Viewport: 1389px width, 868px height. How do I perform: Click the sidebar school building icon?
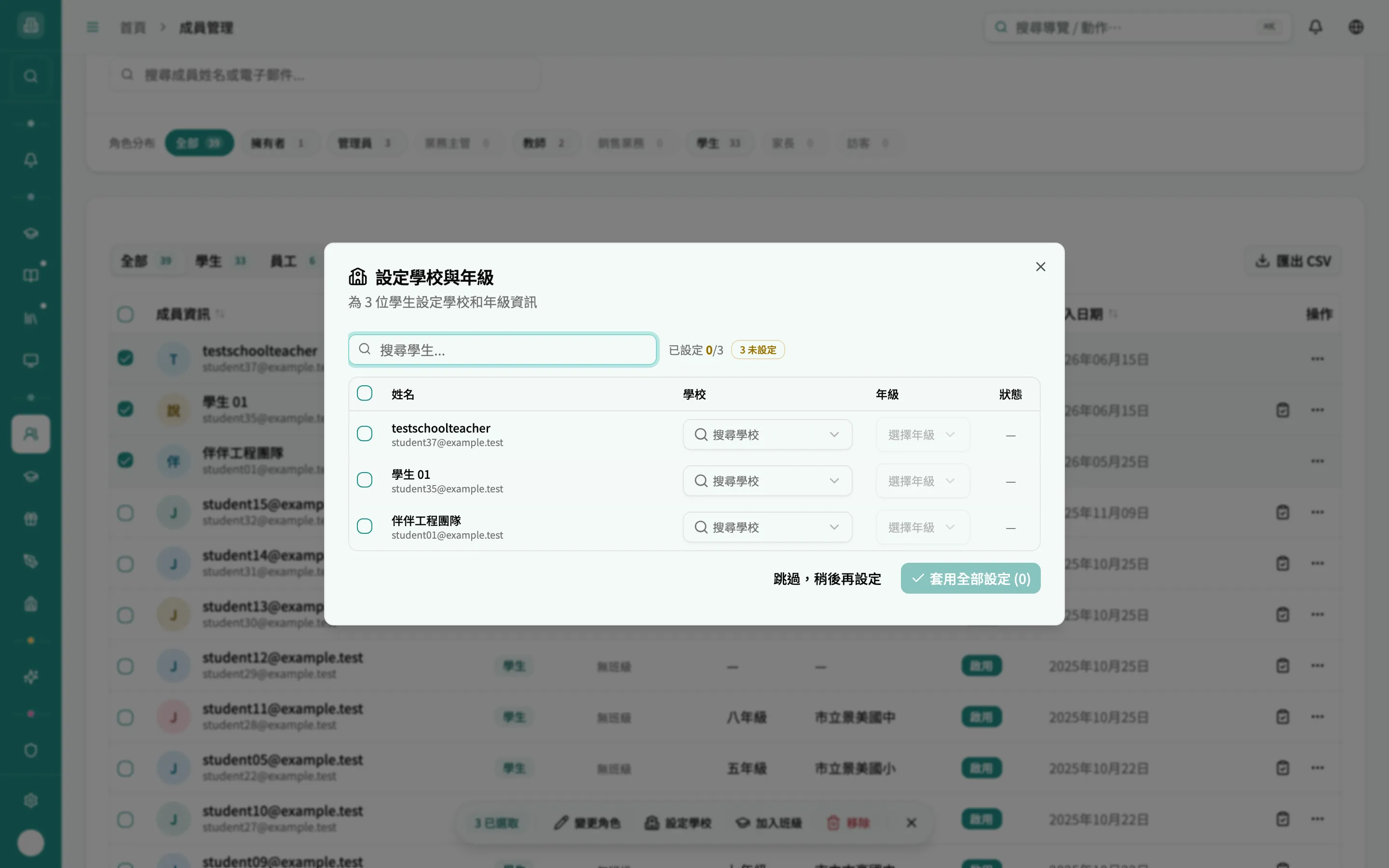tap(30, 604)
